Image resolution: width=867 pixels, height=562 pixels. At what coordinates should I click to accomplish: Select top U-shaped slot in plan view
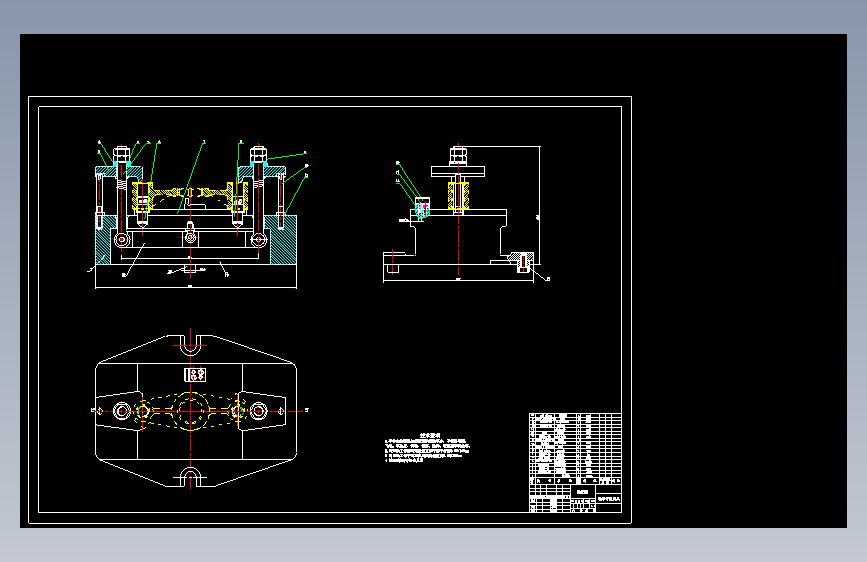click(190, 345)
